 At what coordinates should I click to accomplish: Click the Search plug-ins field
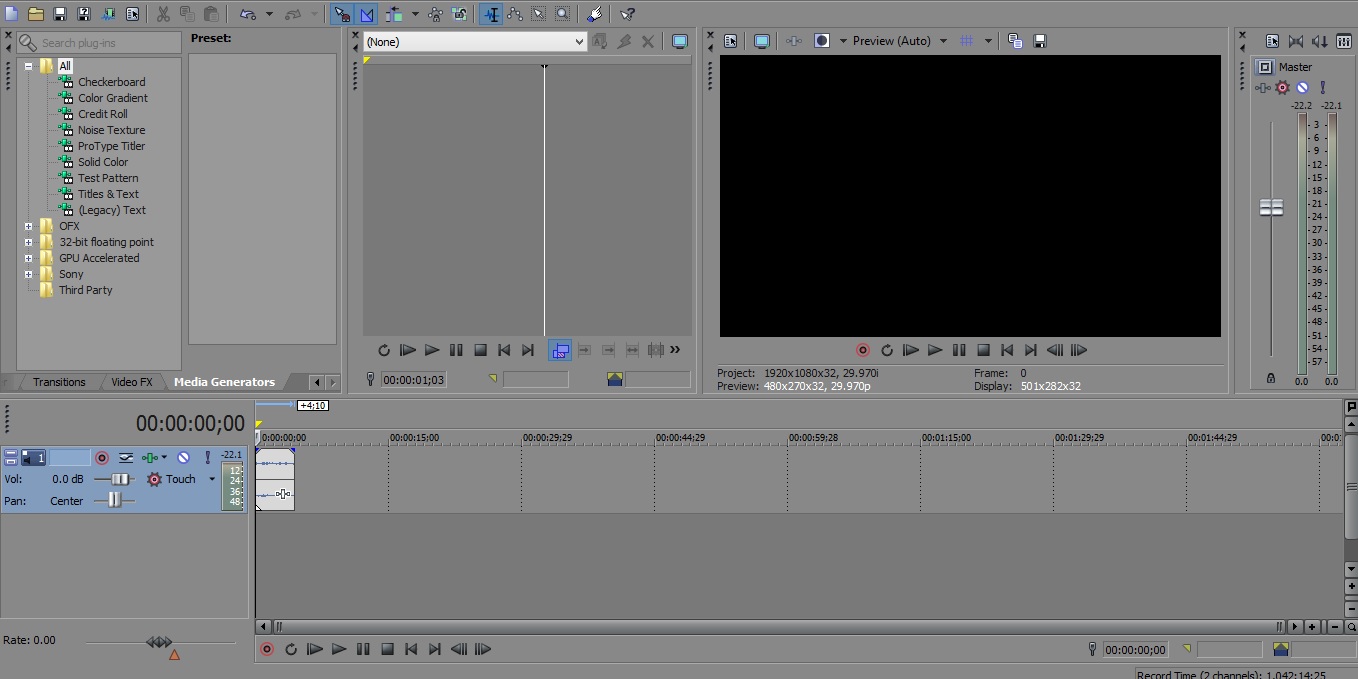point(99,43)
